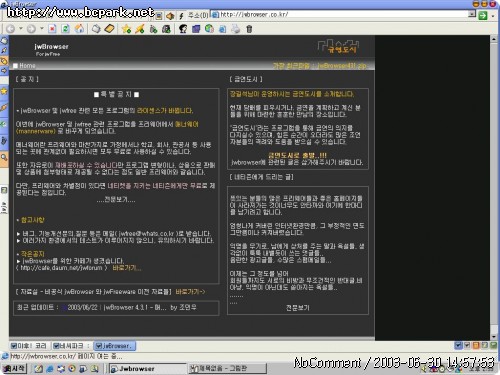Print the page using the printer icon
This screenshot has width=500, height=375.
[x=236, y=29]
